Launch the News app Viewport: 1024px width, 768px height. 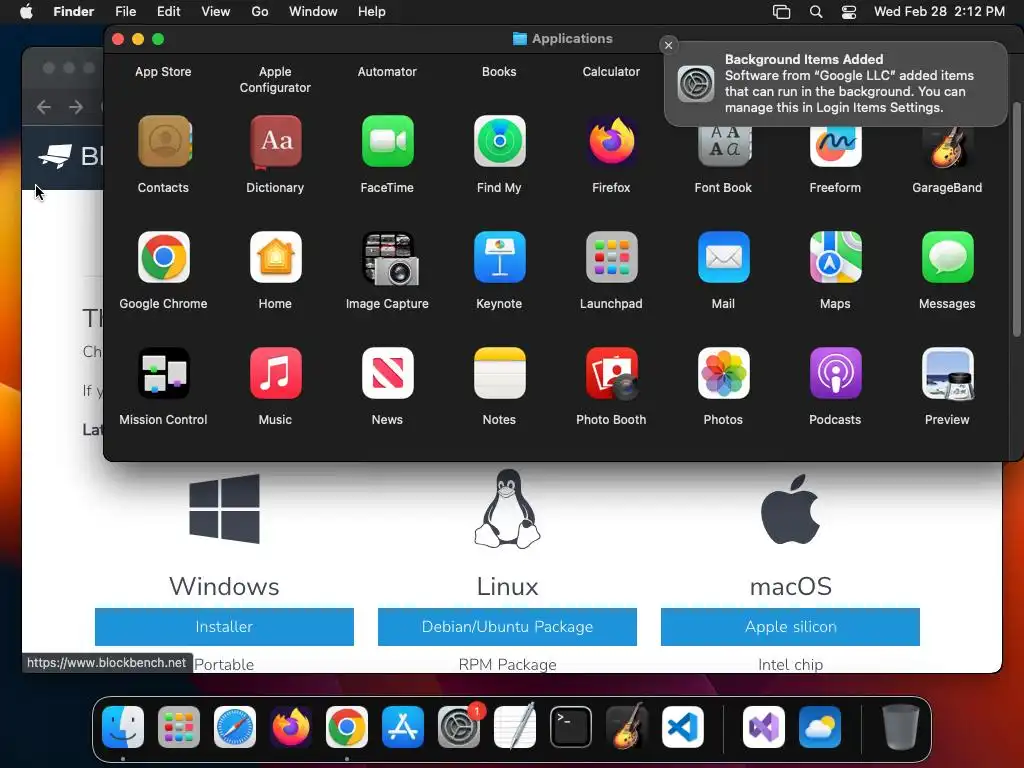click(387, 374)
